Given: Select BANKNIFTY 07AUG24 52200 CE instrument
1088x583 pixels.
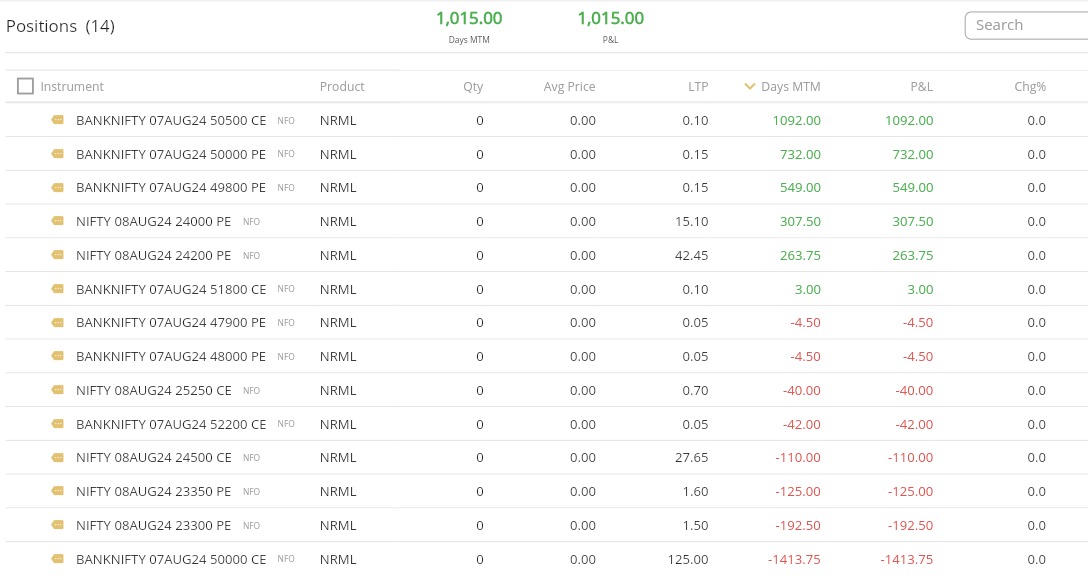Looking at the screenshot, I should 171,424.
